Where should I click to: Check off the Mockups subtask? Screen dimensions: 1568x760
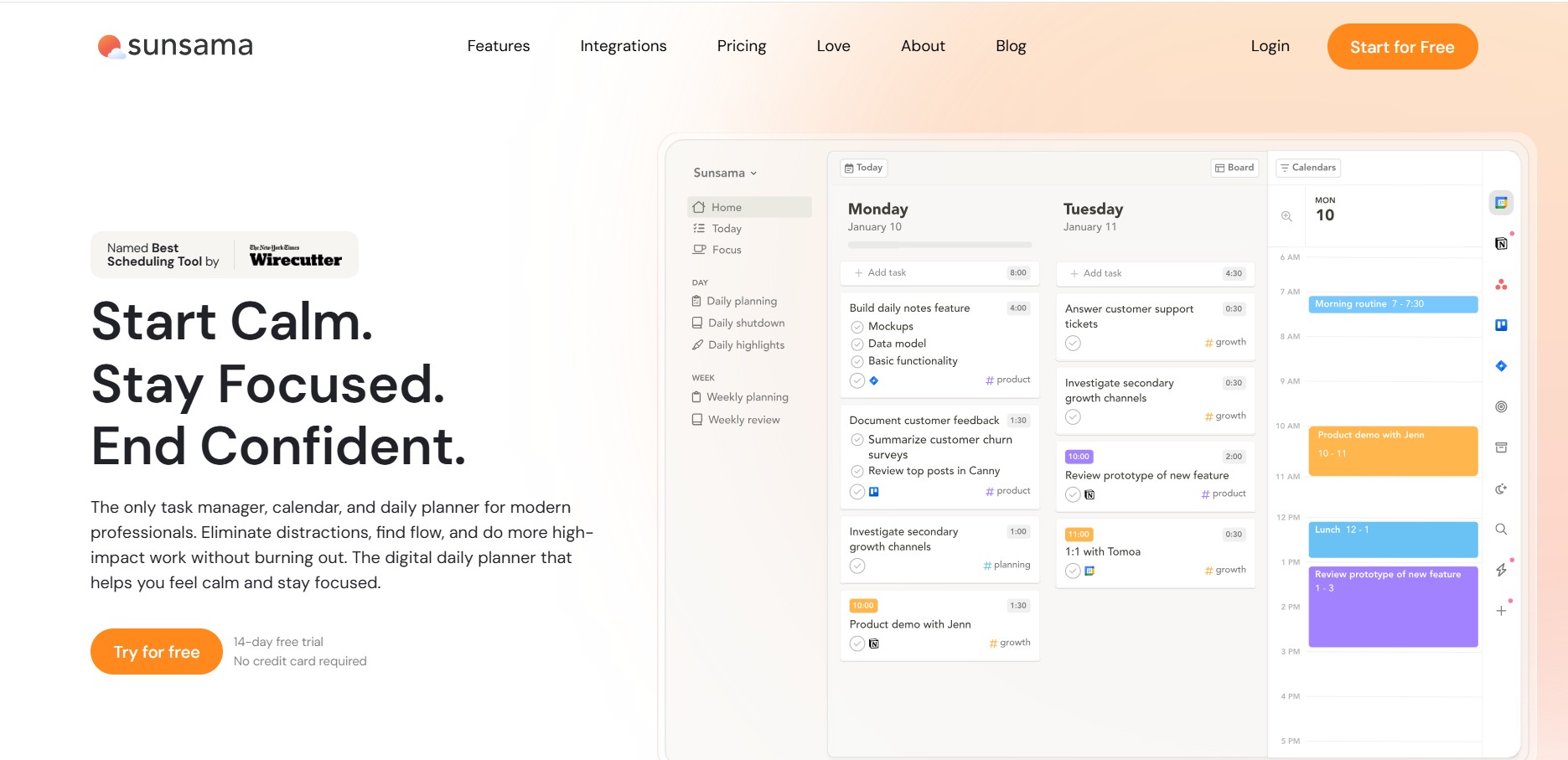point(857,327)
